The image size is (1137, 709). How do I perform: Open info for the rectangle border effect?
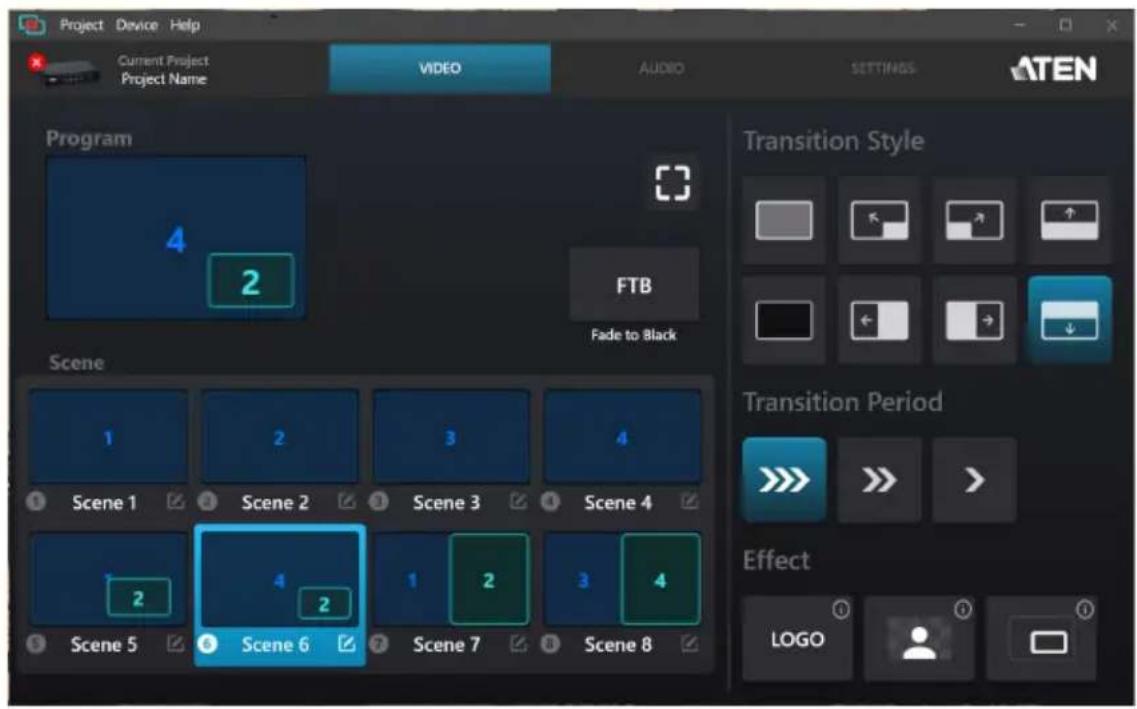tap(1085, 610)
